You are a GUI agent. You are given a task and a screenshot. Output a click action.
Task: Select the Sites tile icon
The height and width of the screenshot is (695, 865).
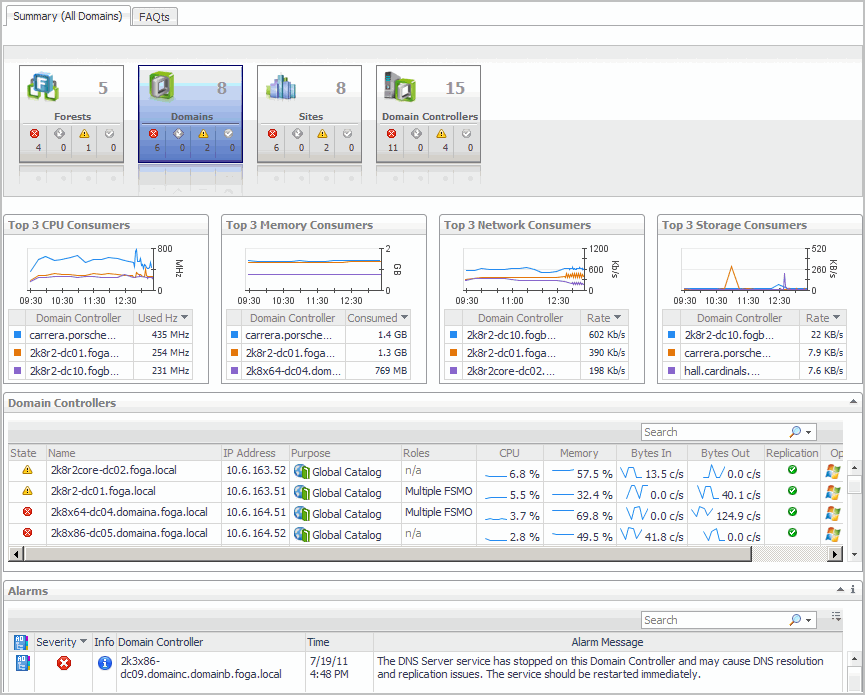coord(281,89)
